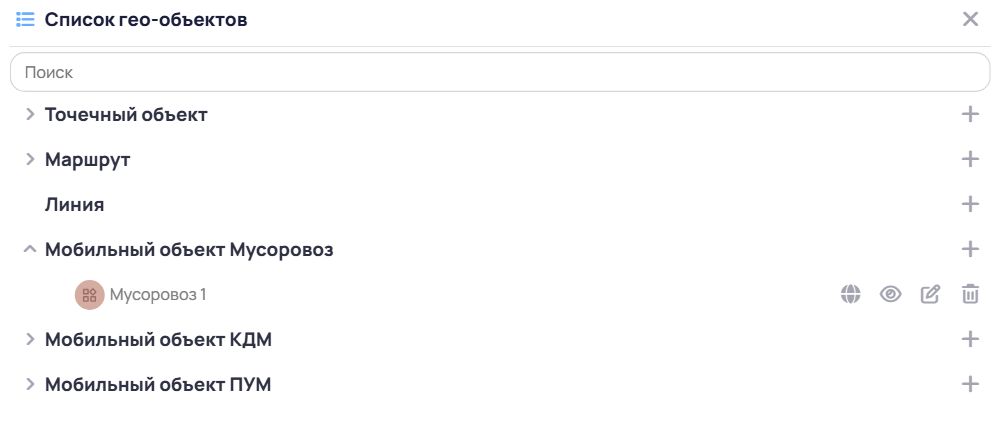The width and height of the screenshot is (998, 422).
Task: Add a new Маршрут with plus icon
Action: (x=970, y=159)
